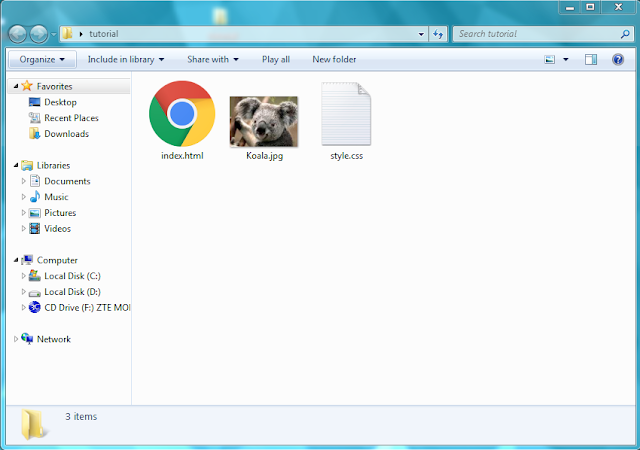Click the Pictures library icon

(x=35, y=213)
